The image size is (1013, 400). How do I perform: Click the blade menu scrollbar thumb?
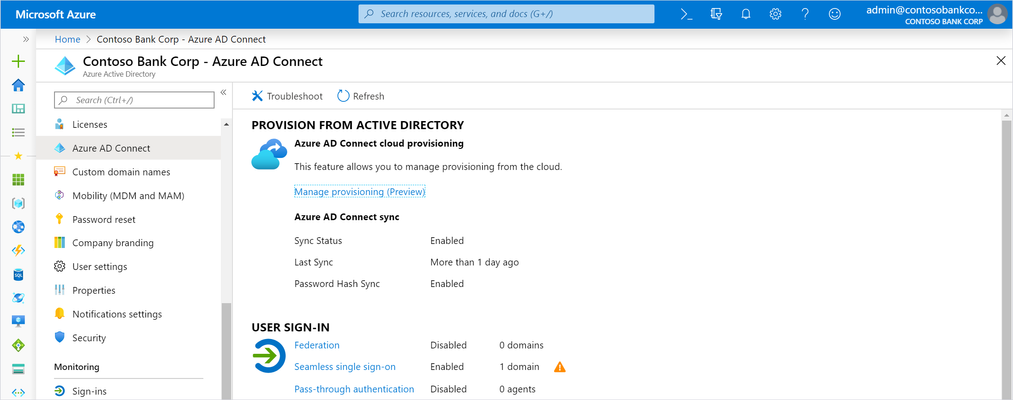click(x=225, y=351)
